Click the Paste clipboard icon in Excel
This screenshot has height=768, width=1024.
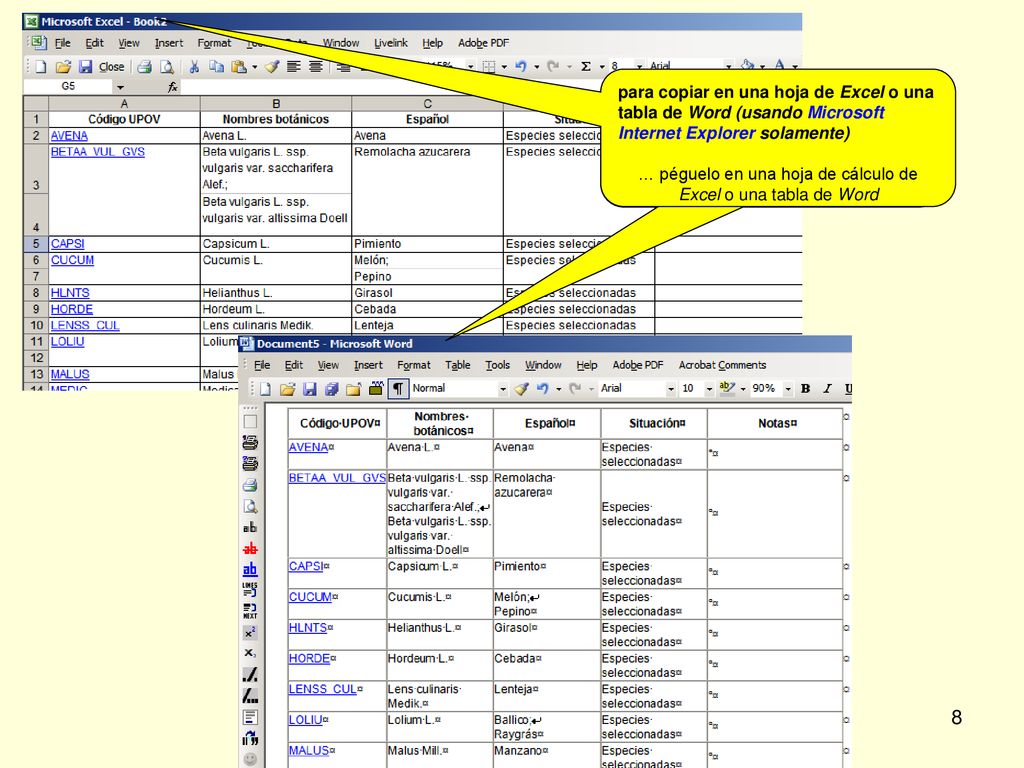(x=239, y=67)
